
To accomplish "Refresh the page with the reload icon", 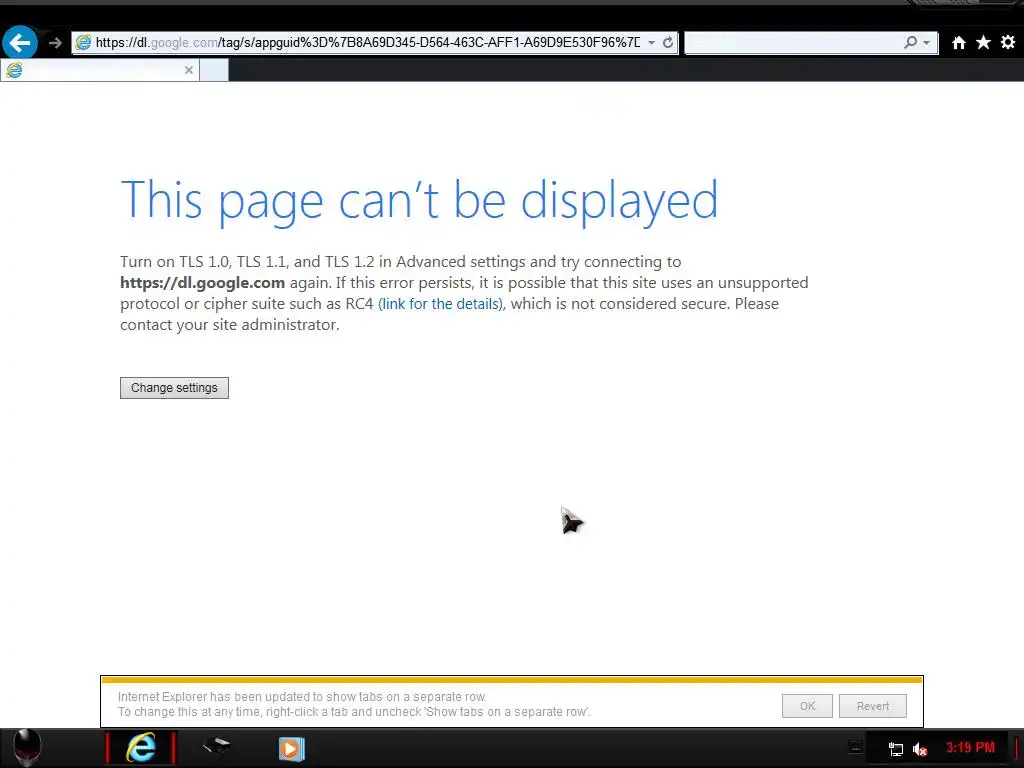I will pos(667,42).
